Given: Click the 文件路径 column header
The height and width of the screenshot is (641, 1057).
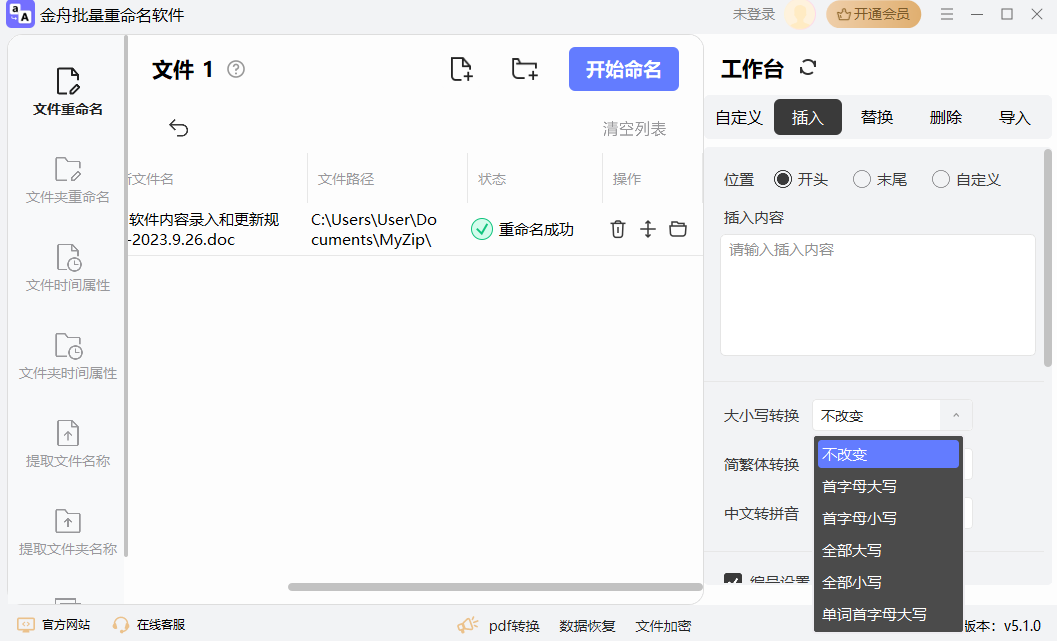Looking at the screenshot, I should coord(346,179).
